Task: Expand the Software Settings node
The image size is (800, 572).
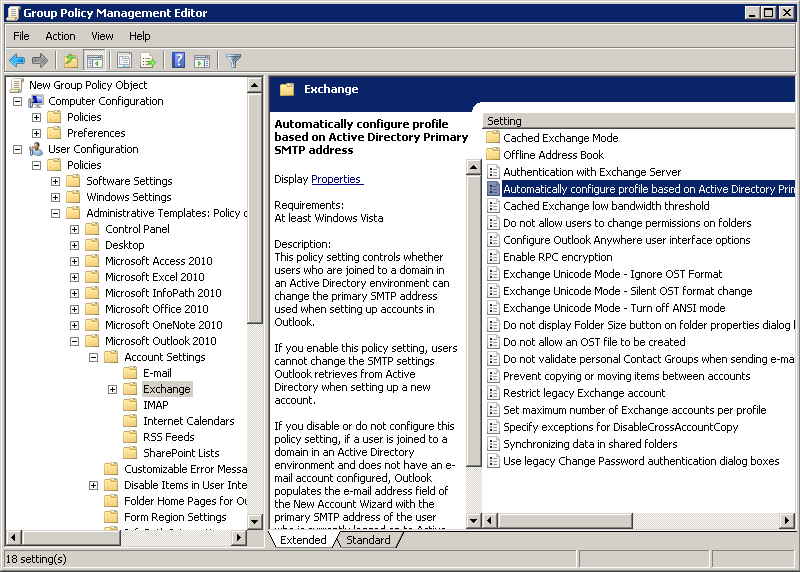Action: tap(55, 181)
